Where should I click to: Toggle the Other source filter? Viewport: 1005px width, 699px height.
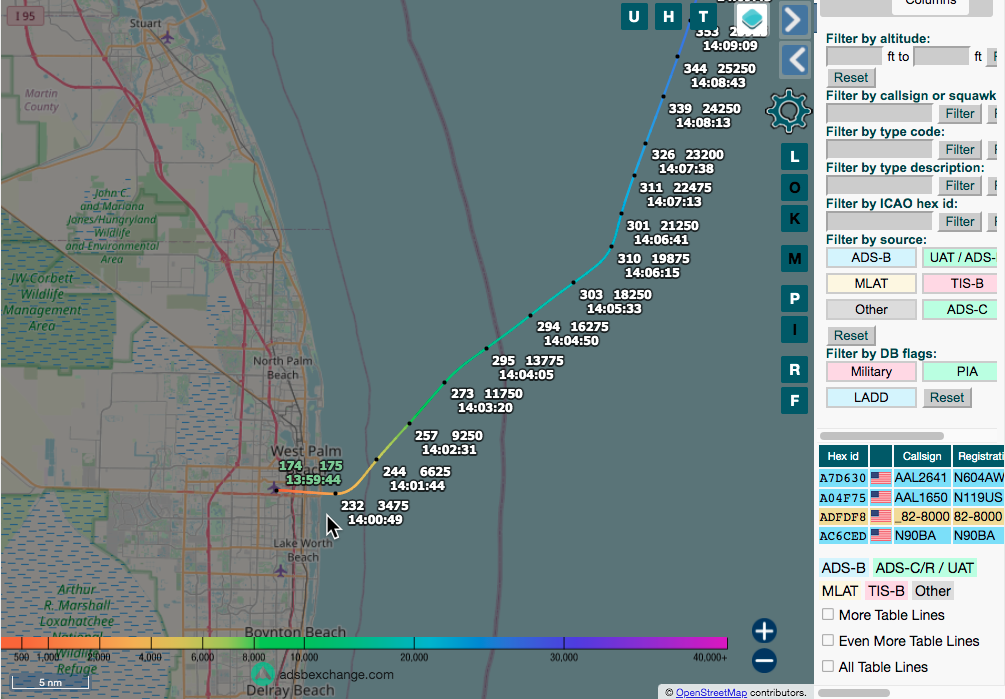(871, 309)
